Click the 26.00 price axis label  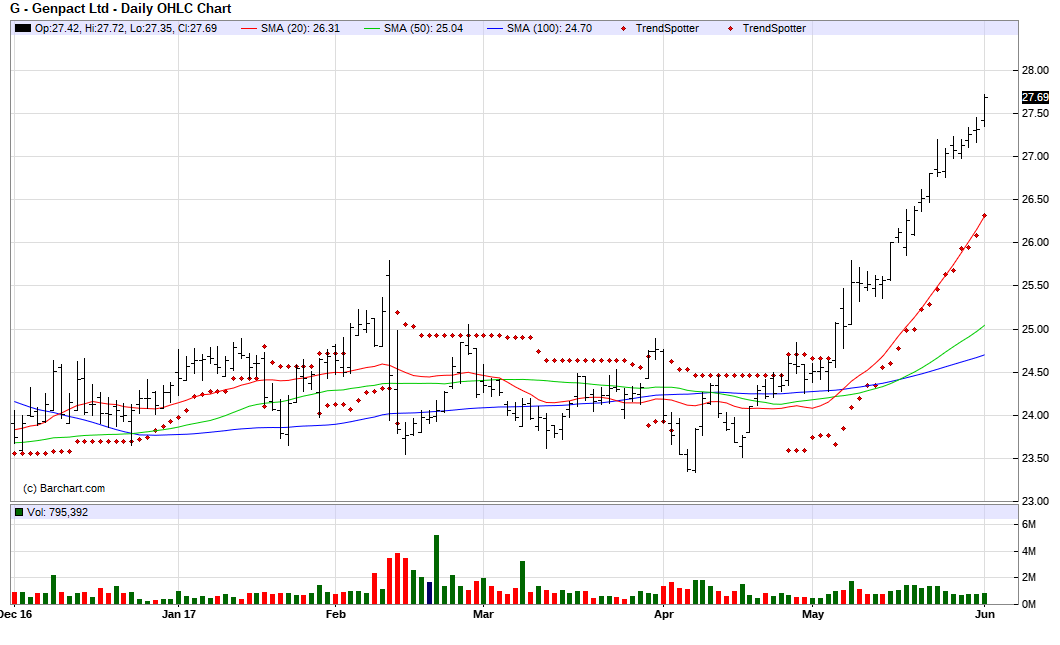[1035, 242]
